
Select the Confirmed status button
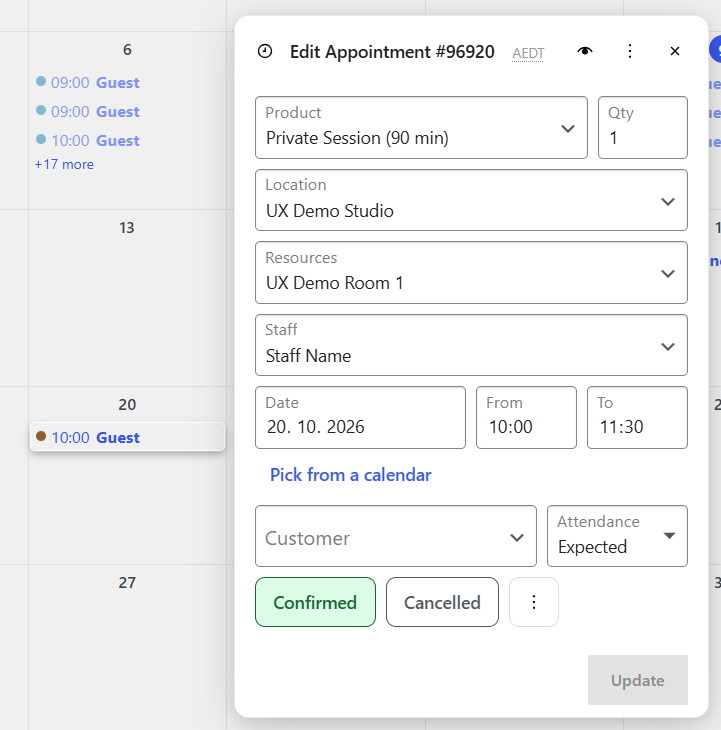click(x=315, y=602)
